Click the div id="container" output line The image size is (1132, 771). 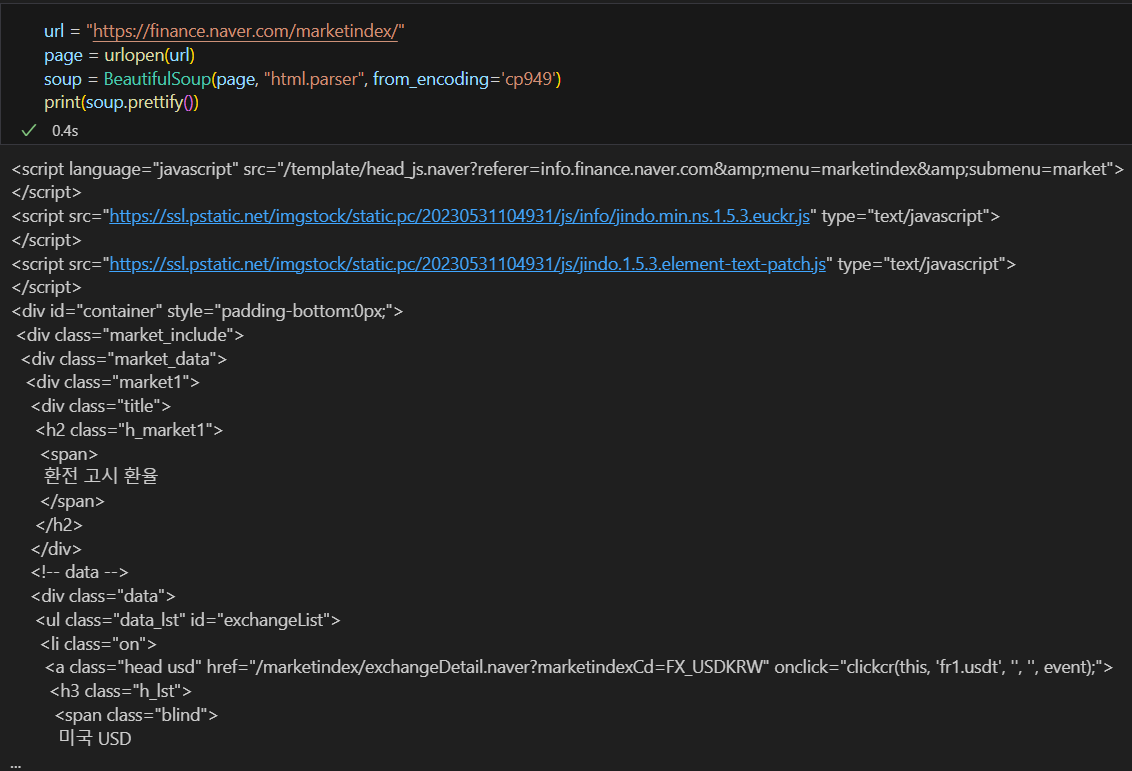[x=207, y=311]
